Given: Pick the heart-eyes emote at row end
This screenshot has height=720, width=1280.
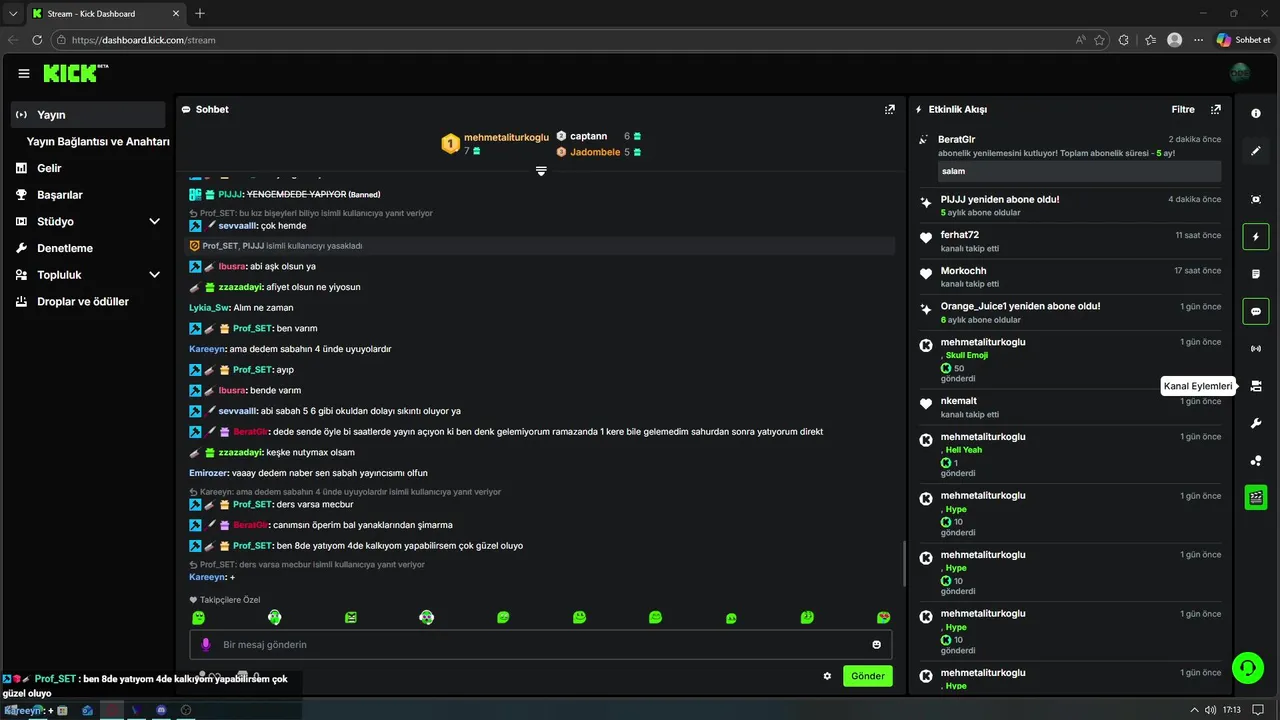Looking at the screenshot, I should 883,617.
